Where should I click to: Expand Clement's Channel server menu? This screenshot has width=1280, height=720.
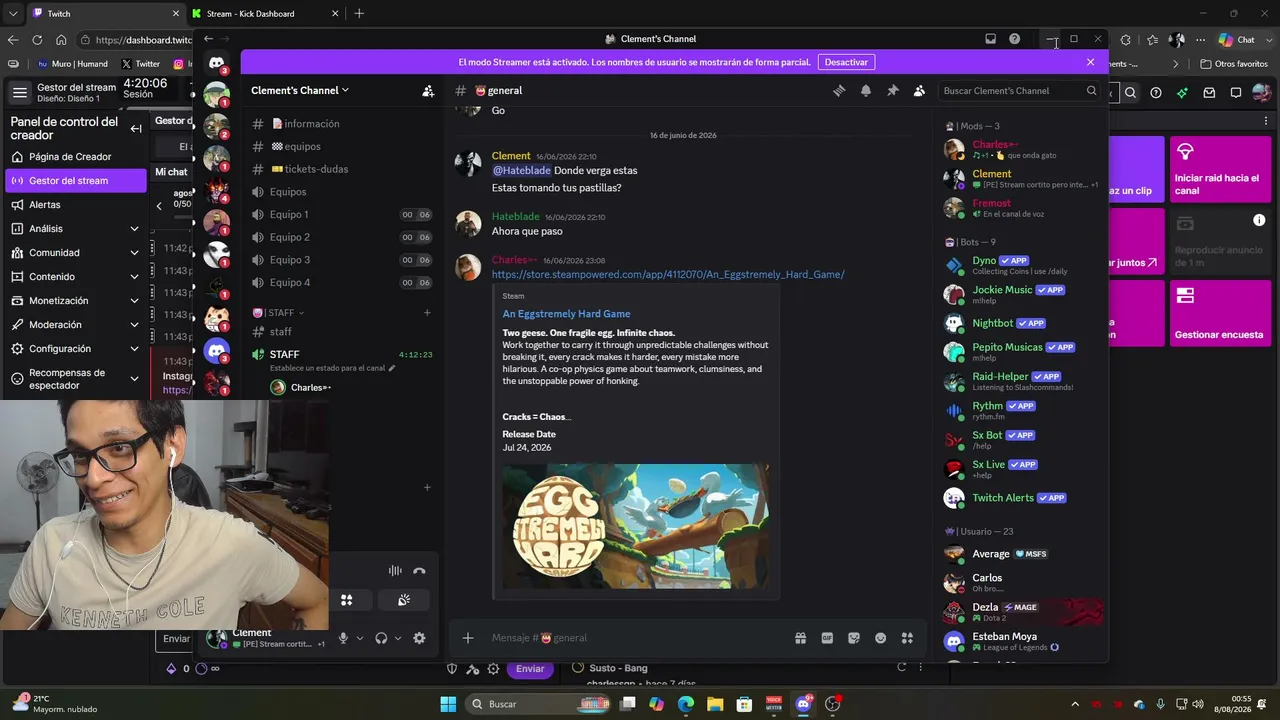point(300,90)
